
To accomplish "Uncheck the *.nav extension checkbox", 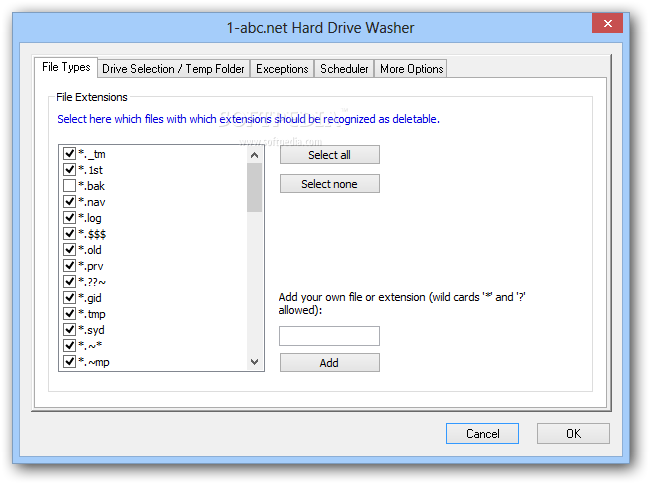I will (69, 202).
